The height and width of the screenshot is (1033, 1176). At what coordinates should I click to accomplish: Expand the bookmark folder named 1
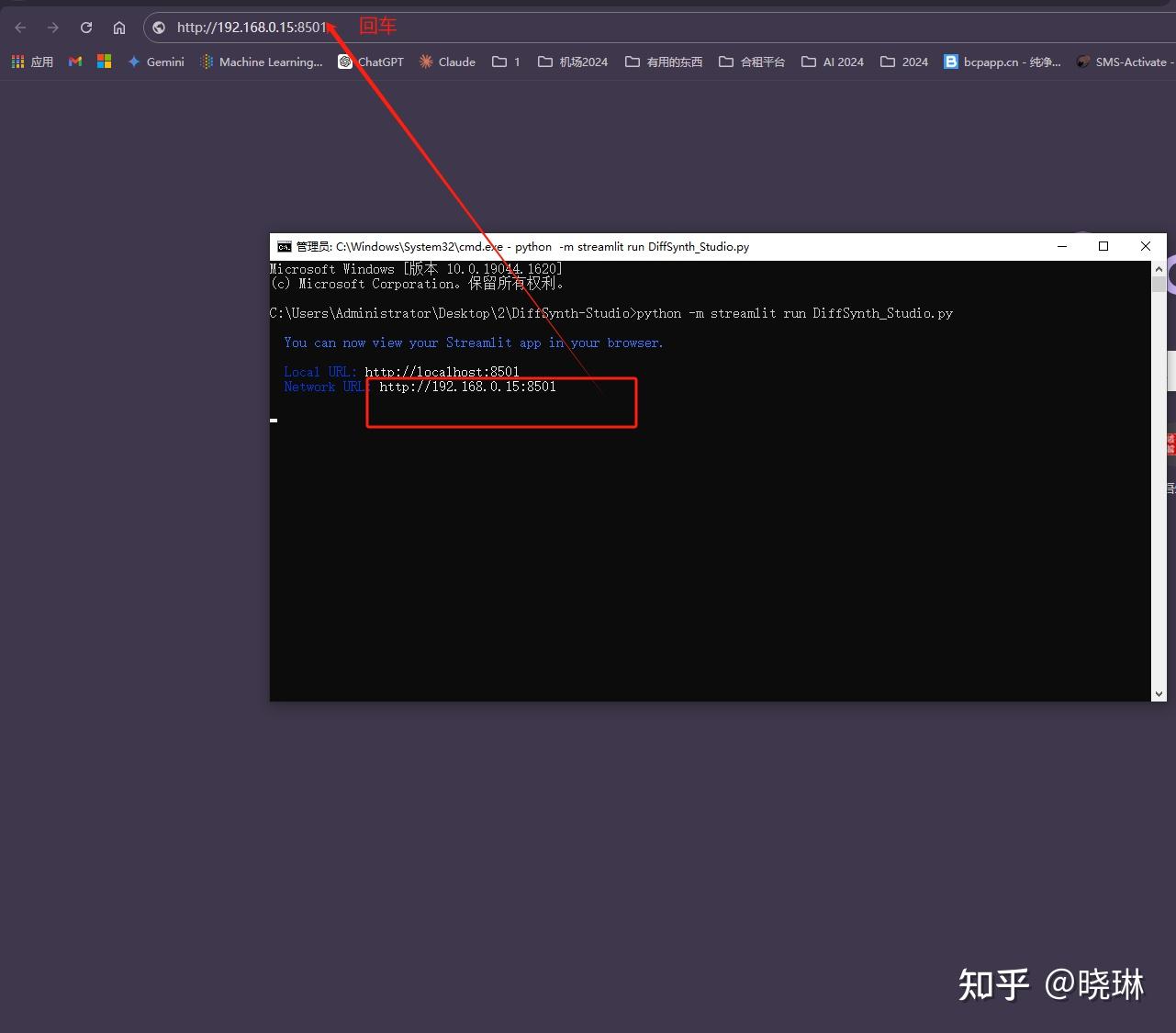coord(505,62)
